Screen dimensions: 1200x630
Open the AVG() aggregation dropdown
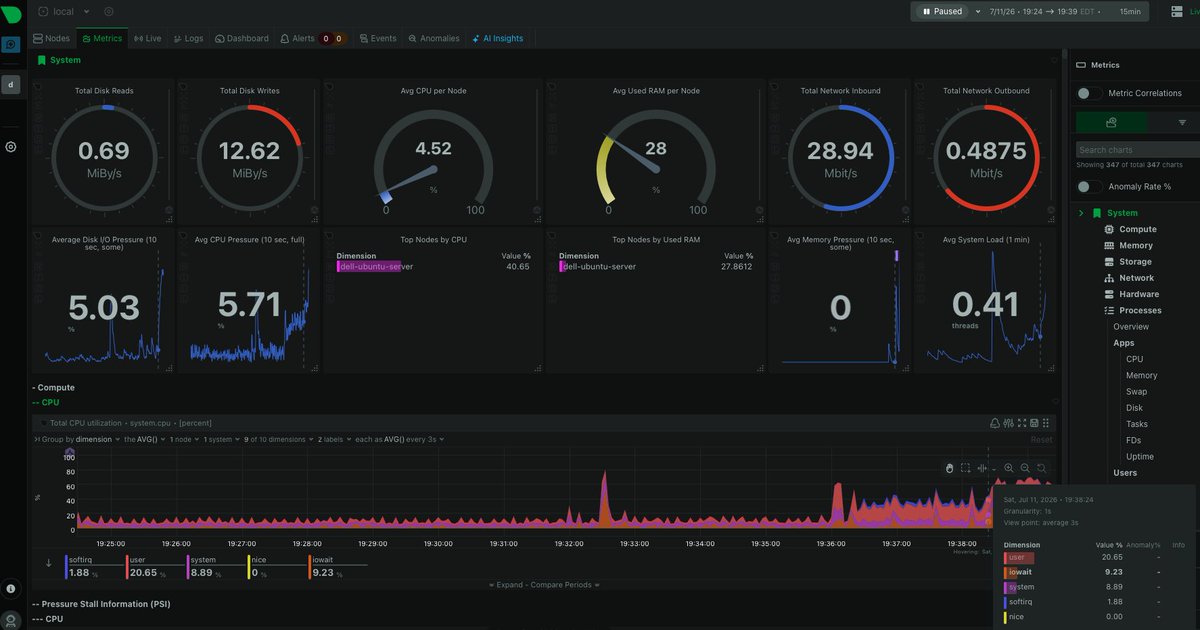pos(145,439)
